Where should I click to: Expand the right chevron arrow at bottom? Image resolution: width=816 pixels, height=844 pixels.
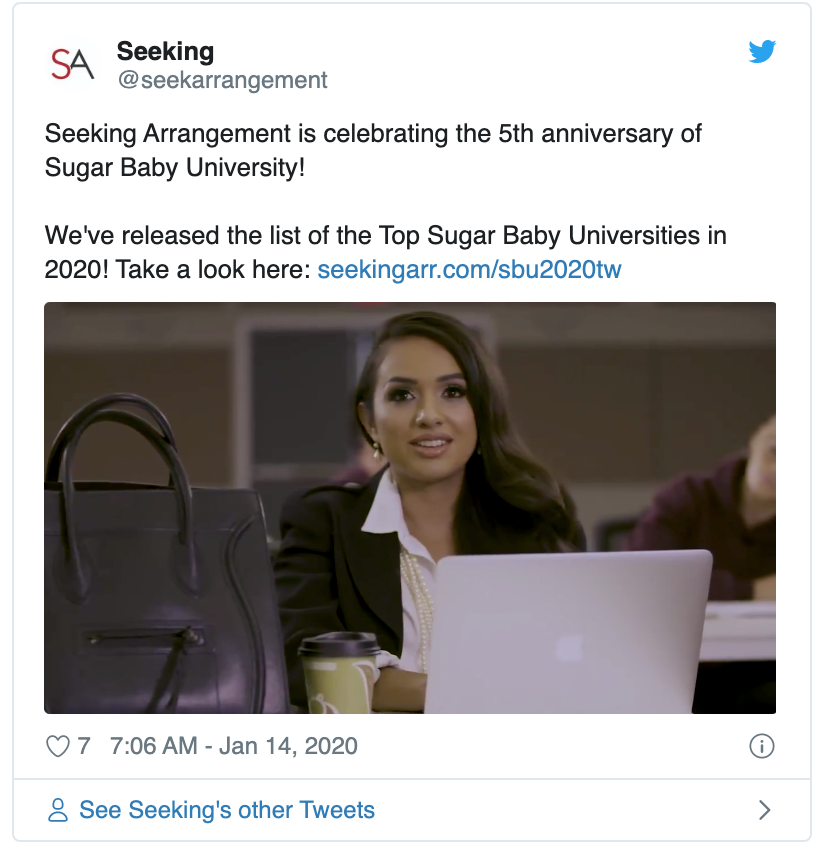click(x=764, y=810)
